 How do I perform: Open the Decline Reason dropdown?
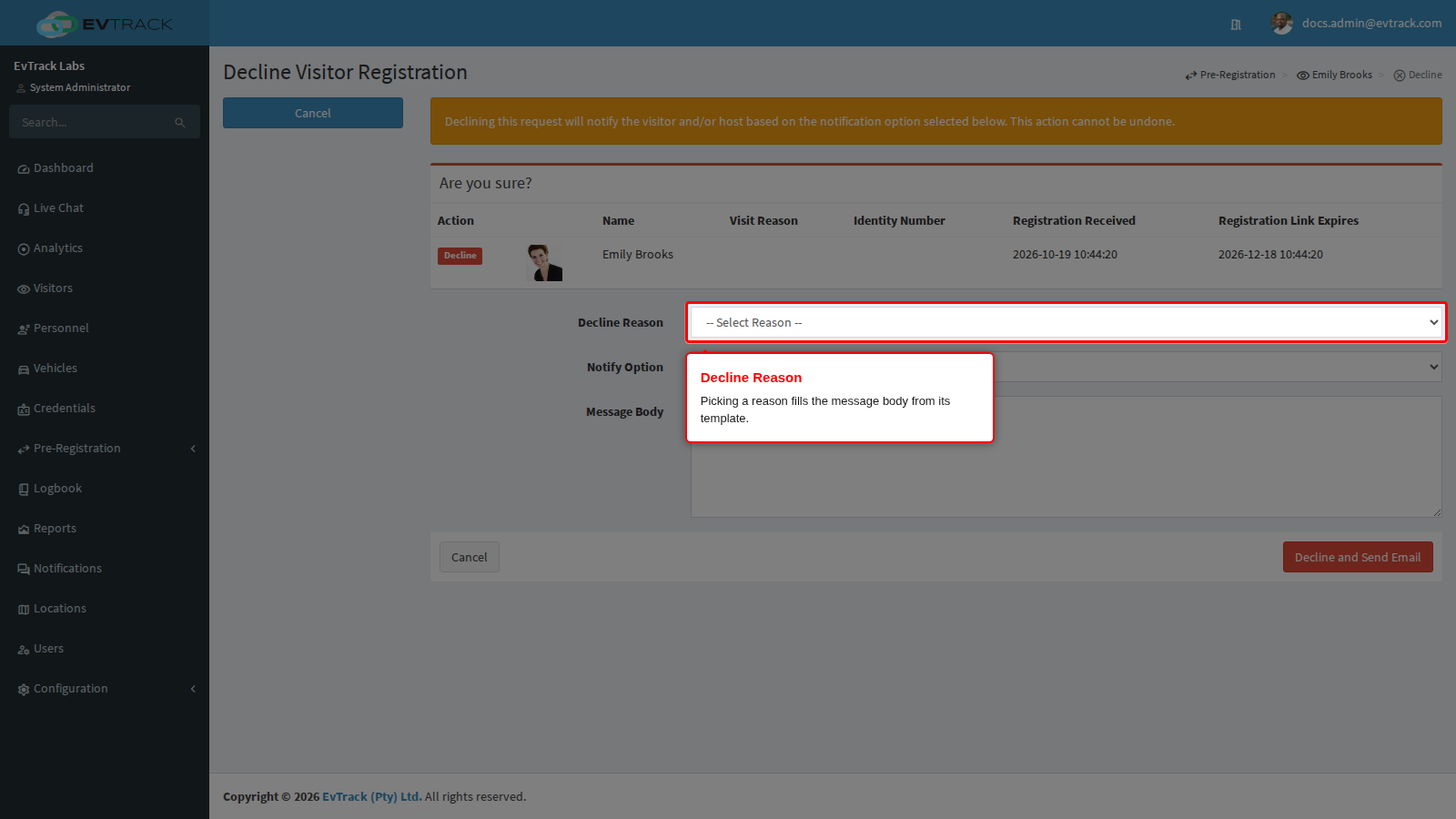(1066, 322)
